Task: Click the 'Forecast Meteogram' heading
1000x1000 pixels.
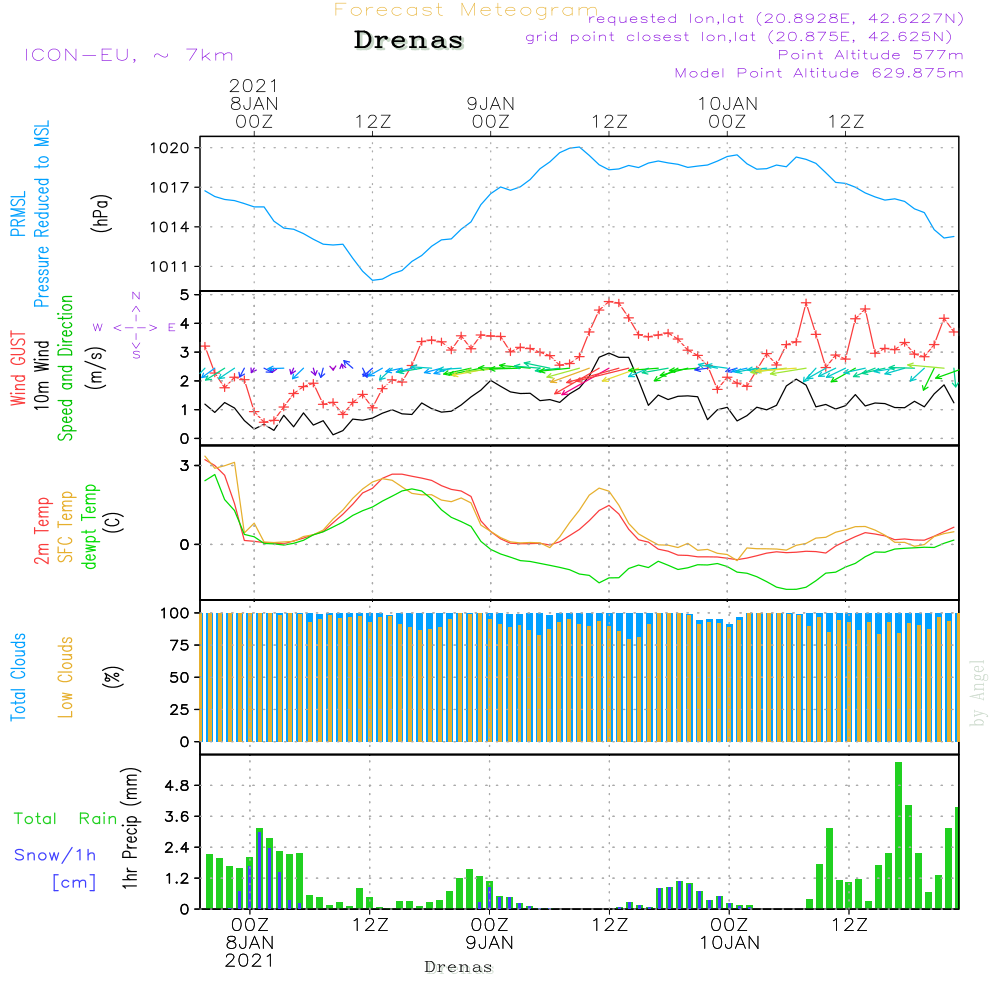Action: [466, 10]
